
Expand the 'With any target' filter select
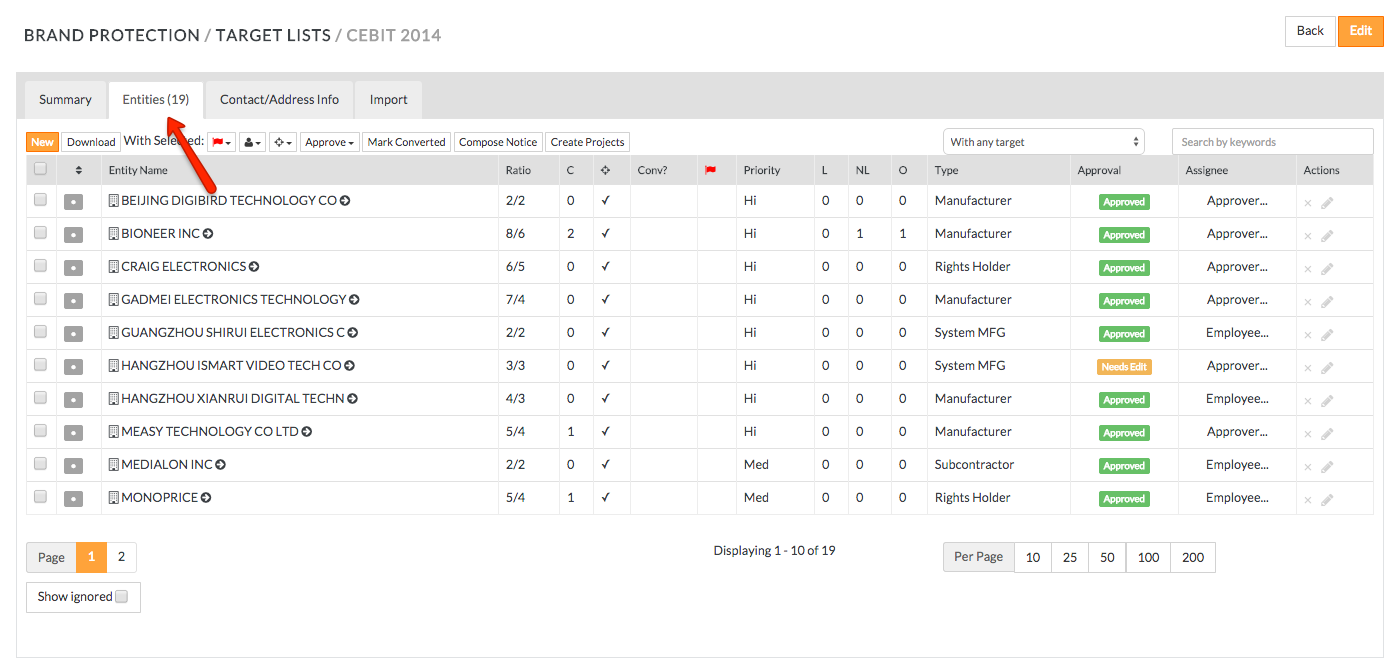[x=1043, y=142]
